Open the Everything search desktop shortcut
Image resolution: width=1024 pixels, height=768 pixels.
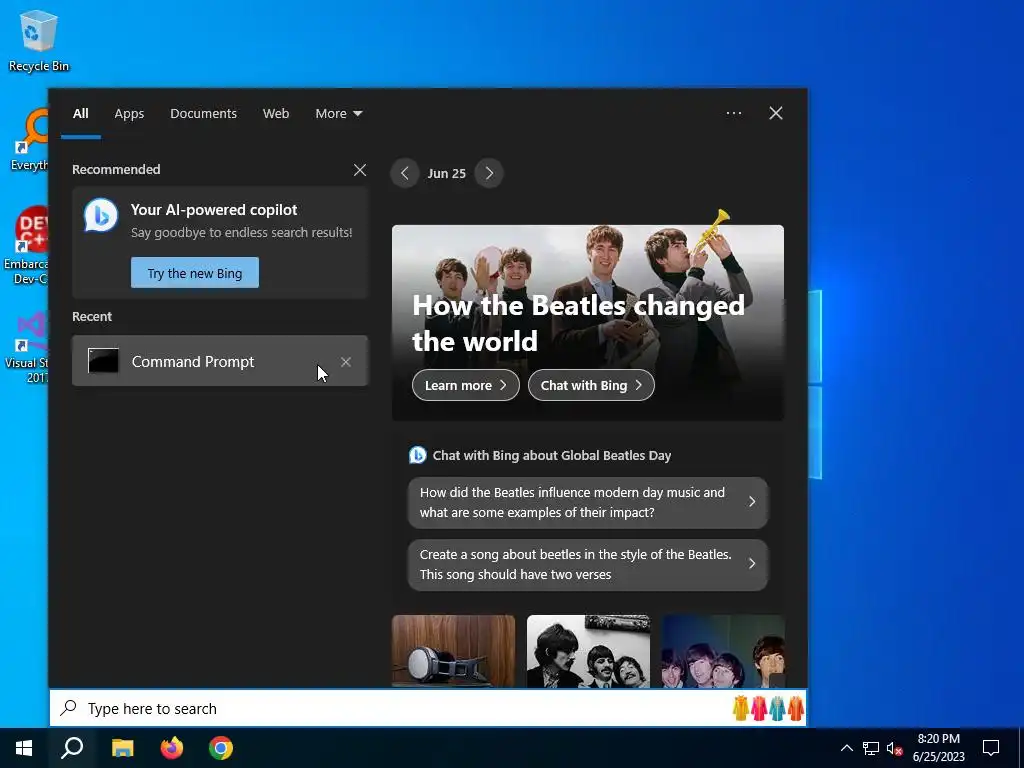tap(29, 140)
